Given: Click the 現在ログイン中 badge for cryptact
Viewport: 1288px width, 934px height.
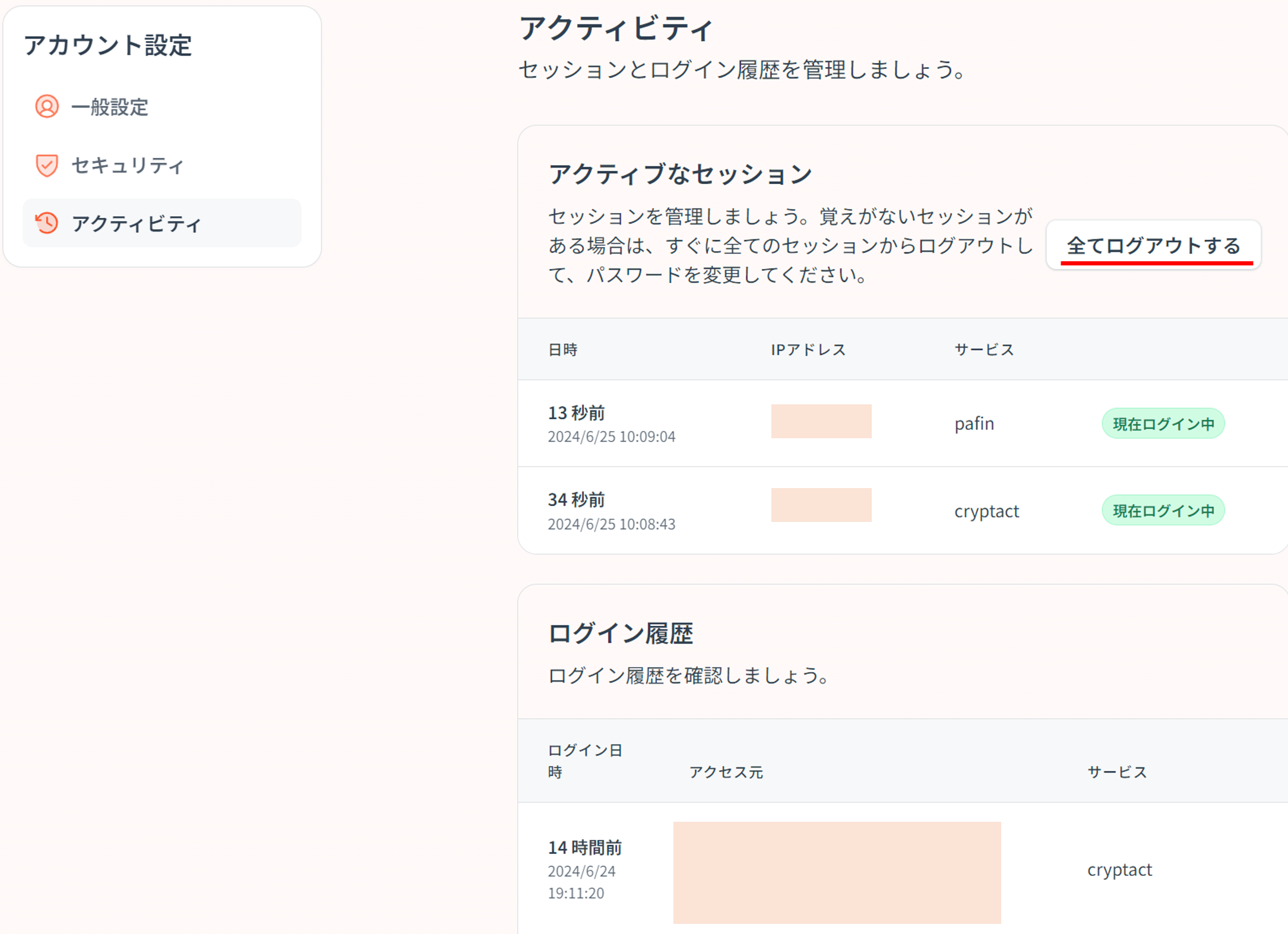Looking at the screenshot, I should [x=1163, y=511].
